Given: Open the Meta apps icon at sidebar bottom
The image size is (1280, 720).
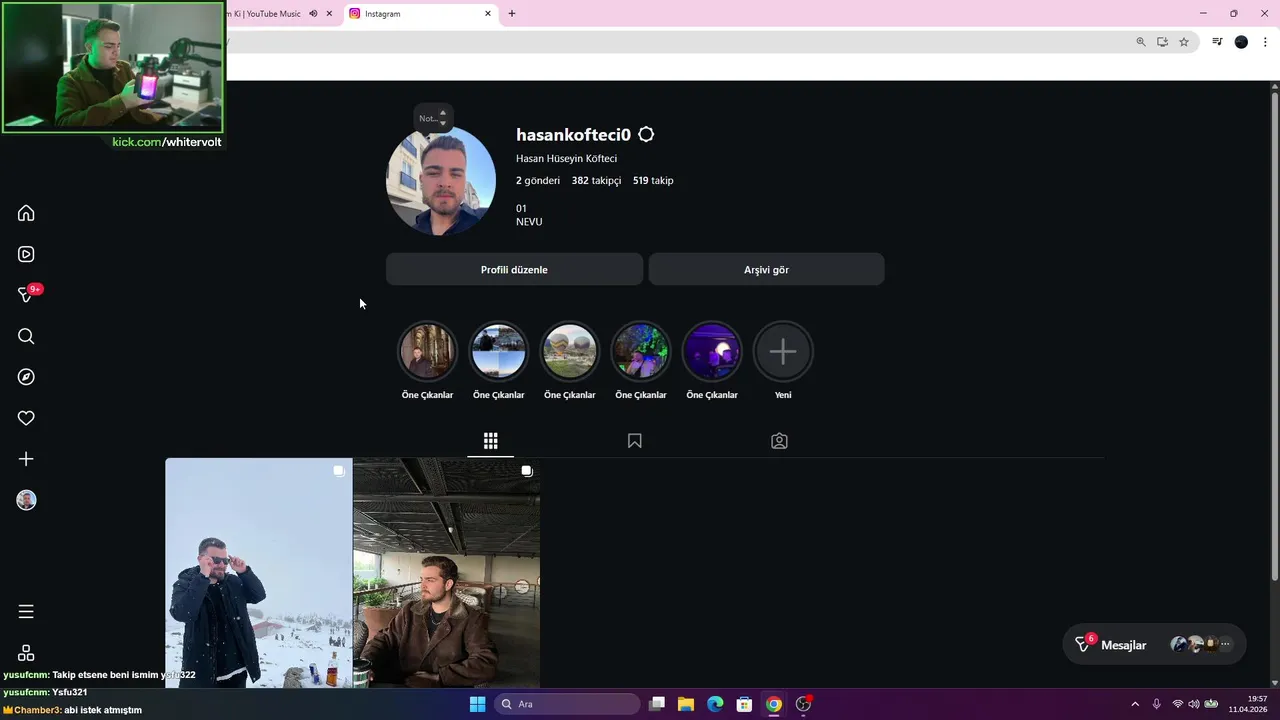Looking at the screenshot, I should click(26, 652).
